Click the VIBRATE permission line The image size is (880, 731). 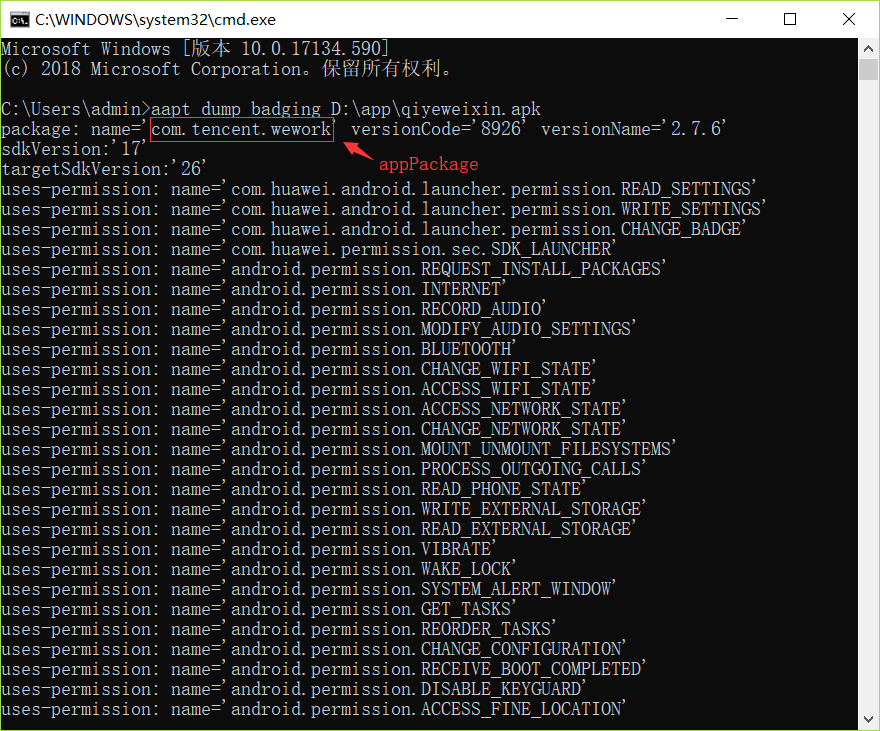(248, 549)
